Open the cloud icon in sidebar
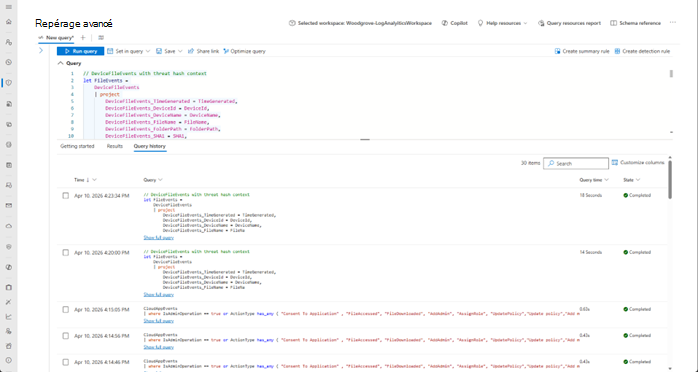This screenshot has height=372, width=698. (8, 226)
